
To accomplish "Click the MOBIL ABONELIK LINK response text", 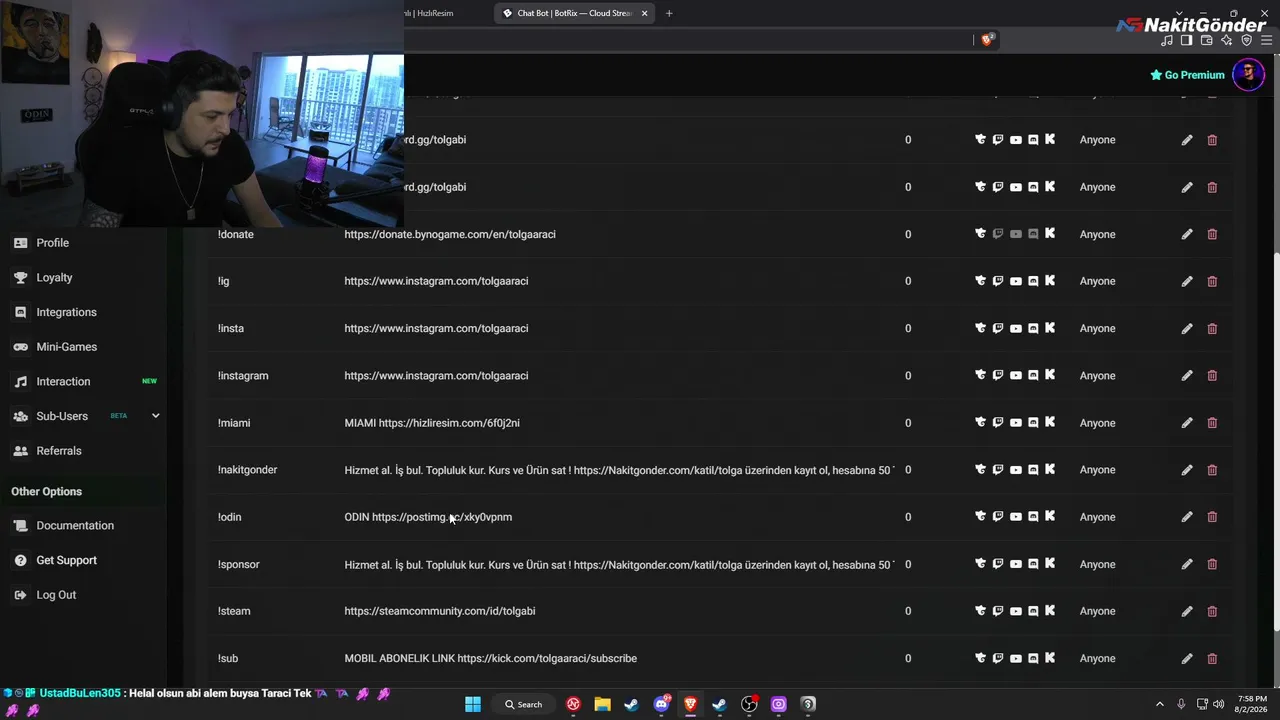I will pyautogui.click(x=491, y=658).
